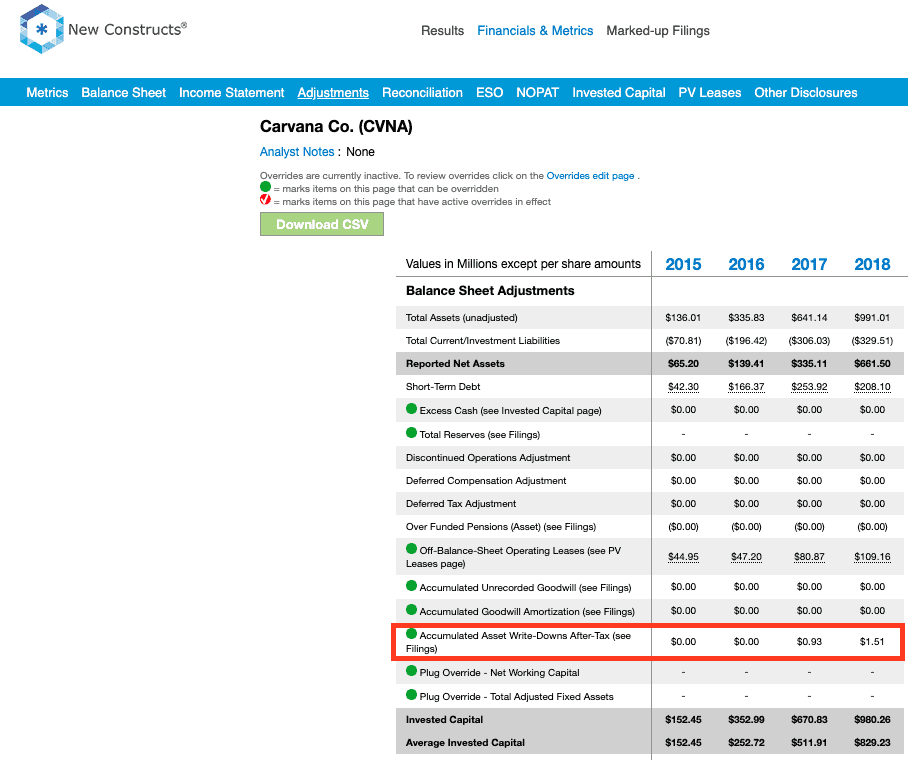
Task: Open the Other Disclosures page
Action: click(x=806, y=93)
